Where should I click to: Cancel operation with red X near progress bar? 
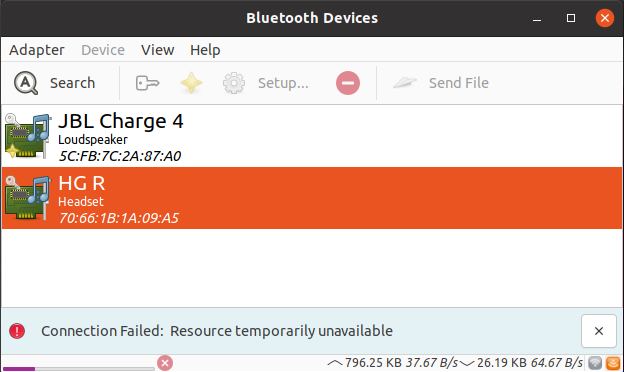click(165, 363)
